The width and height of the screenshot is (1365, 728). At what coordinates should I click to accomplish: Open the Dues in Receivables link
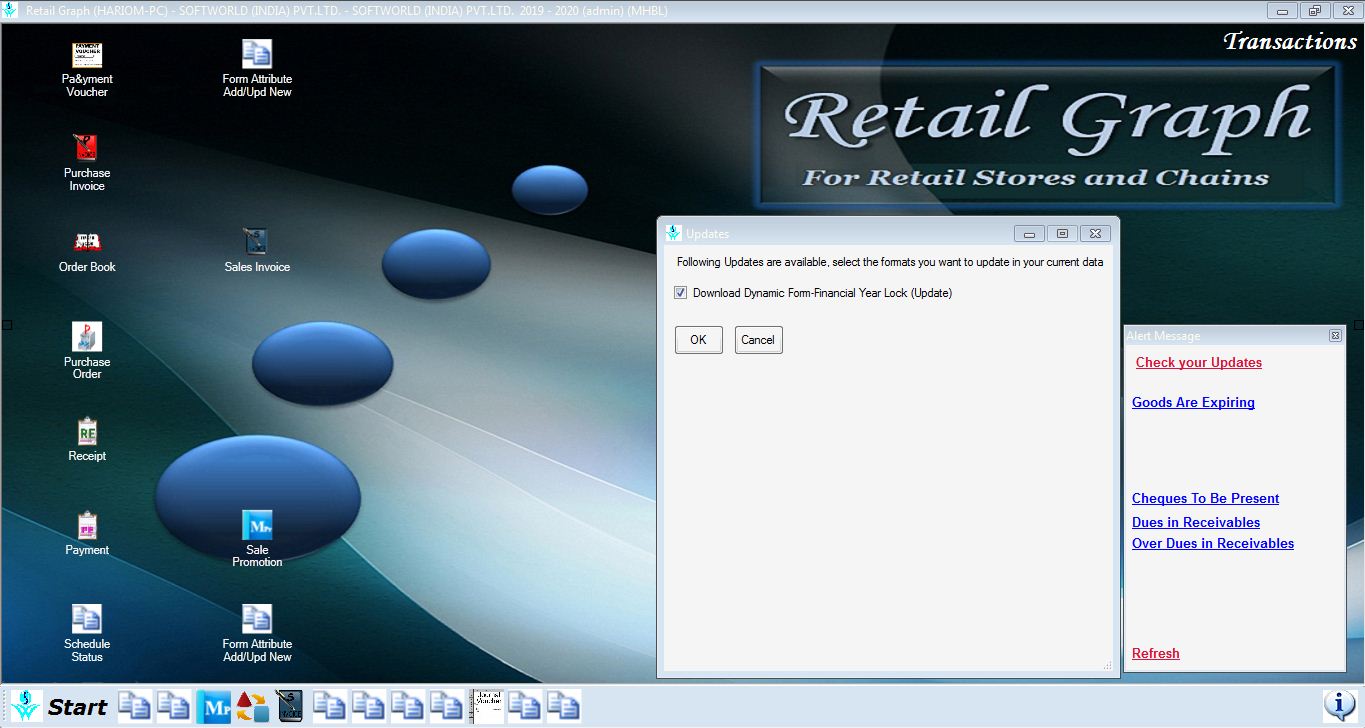[x=1196, y=523]
